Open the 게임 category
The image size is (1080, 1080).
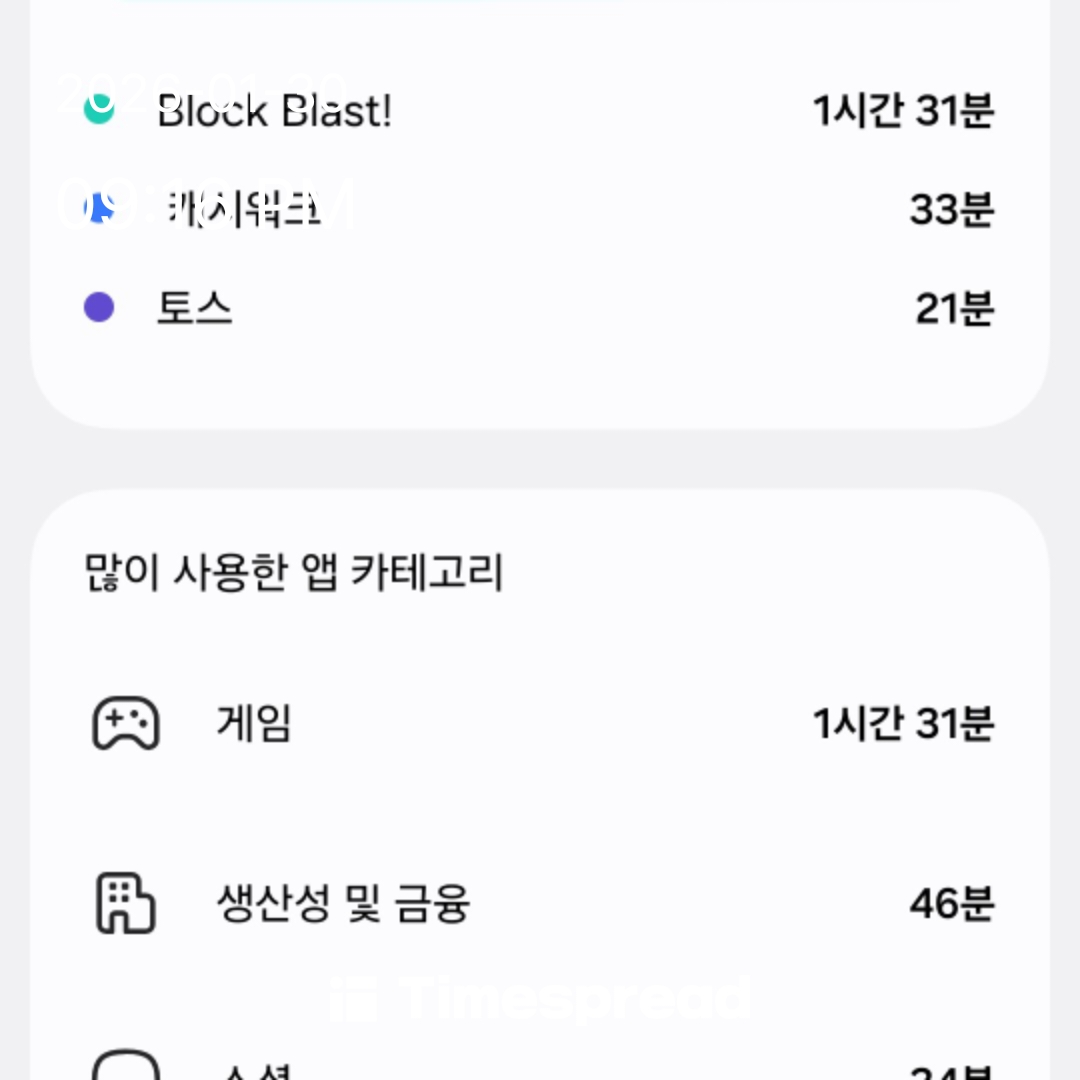coord(254,723)
